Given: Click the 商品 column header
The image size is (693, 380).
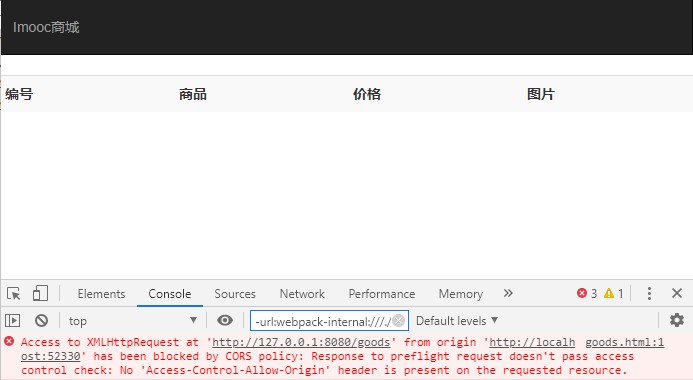Looking at the screenshot, I should point(193,94).
